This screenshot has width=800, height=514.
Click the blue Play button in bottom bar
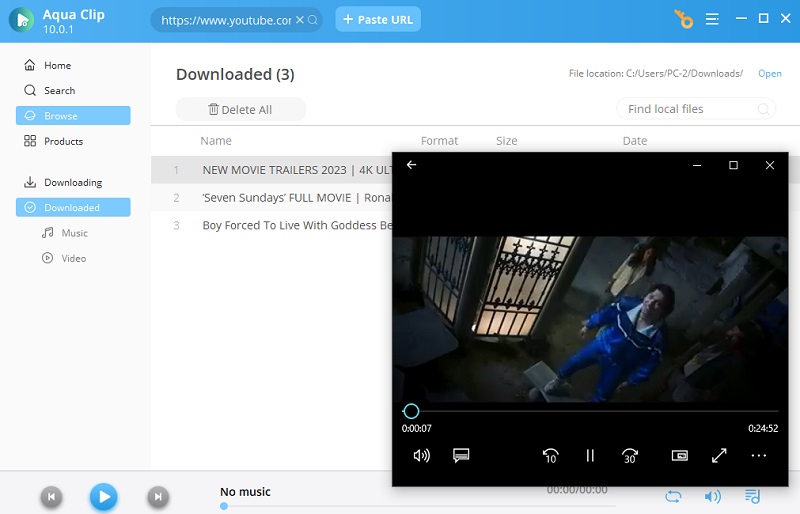click(x=104, y=497)
